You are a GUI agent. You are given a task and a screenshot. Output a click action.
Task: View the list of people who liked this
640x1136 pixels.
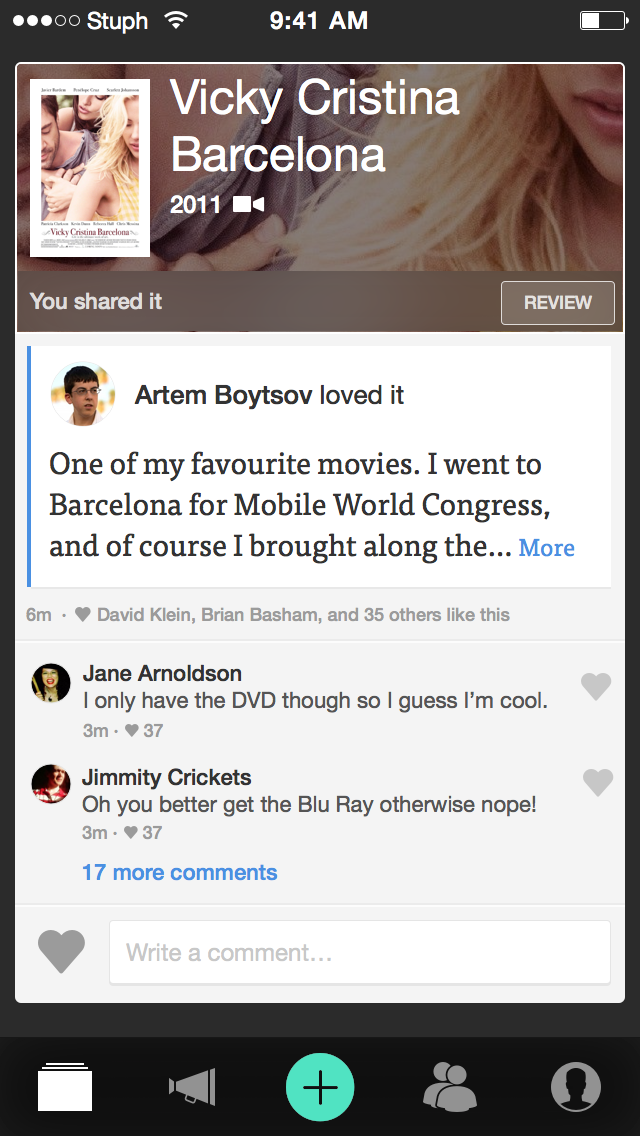pyautogui.click(x=302, y=614)
